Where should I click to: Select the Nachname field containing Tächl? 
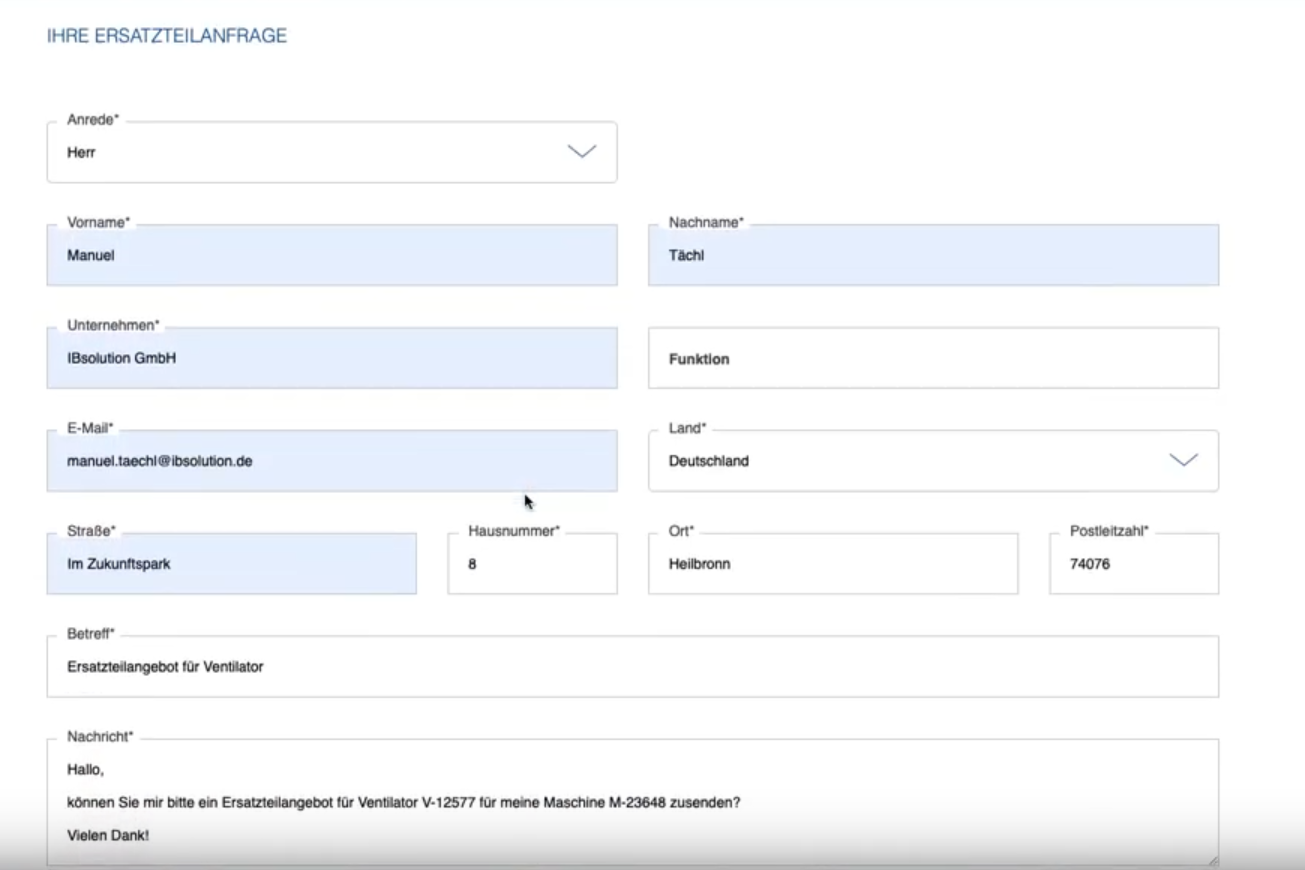(932, 256)
